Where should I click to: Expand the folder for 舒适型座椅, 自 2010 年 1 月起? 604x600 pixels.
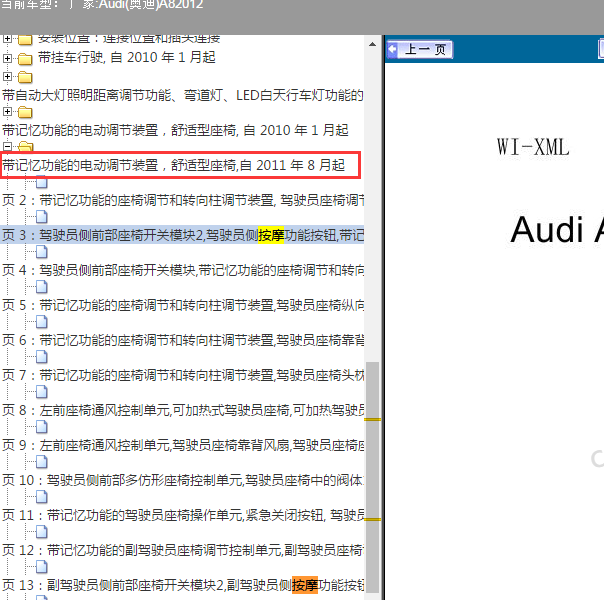[7, 111]
